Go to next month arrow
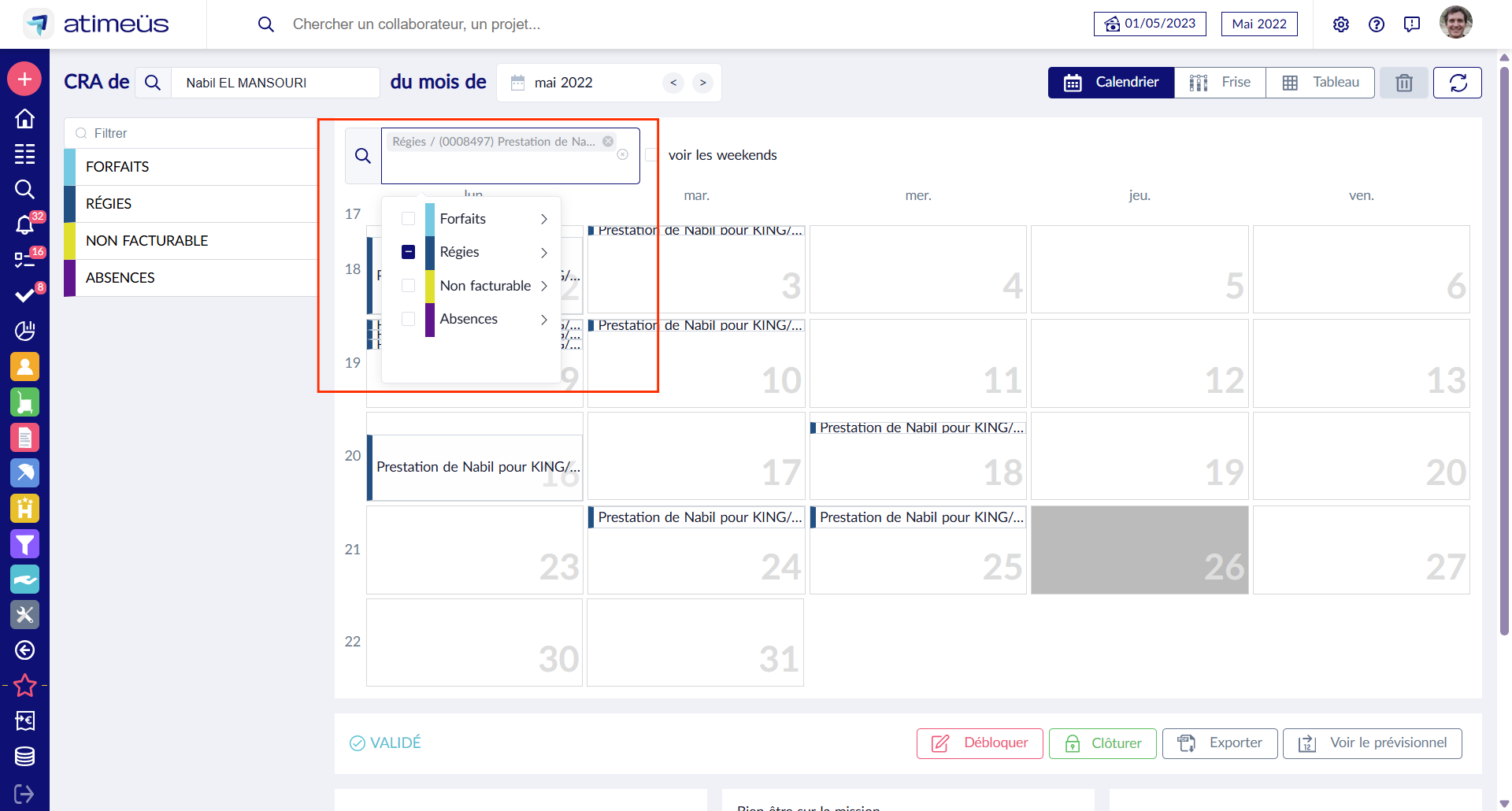 [x=702, y=83]
